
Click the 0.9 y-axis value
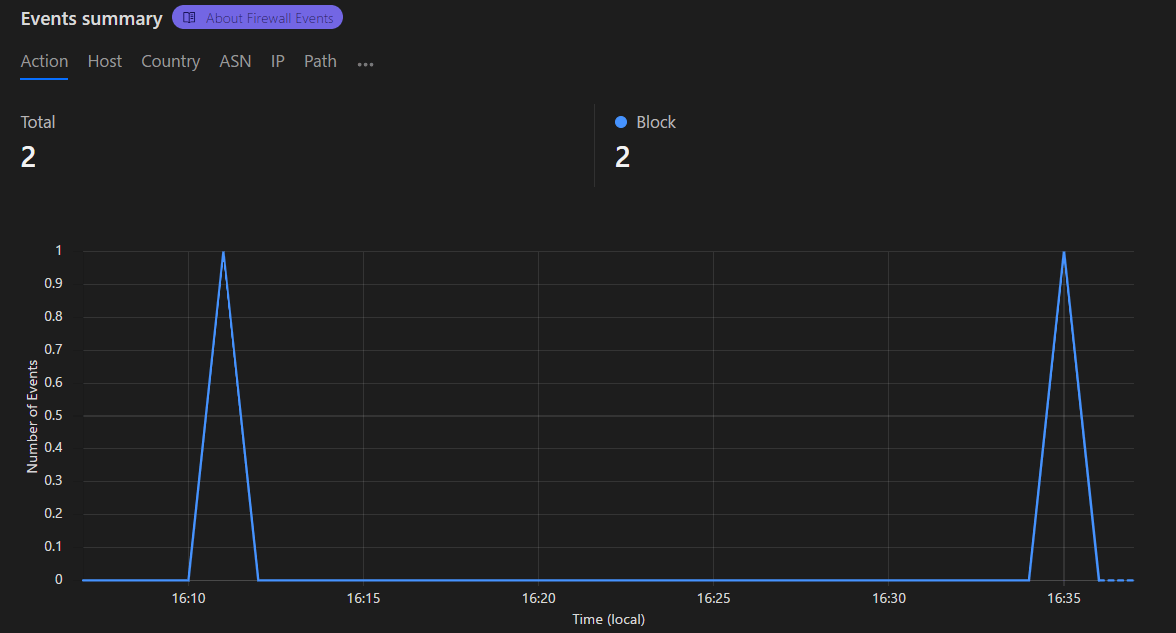click(x=53, y=284)
